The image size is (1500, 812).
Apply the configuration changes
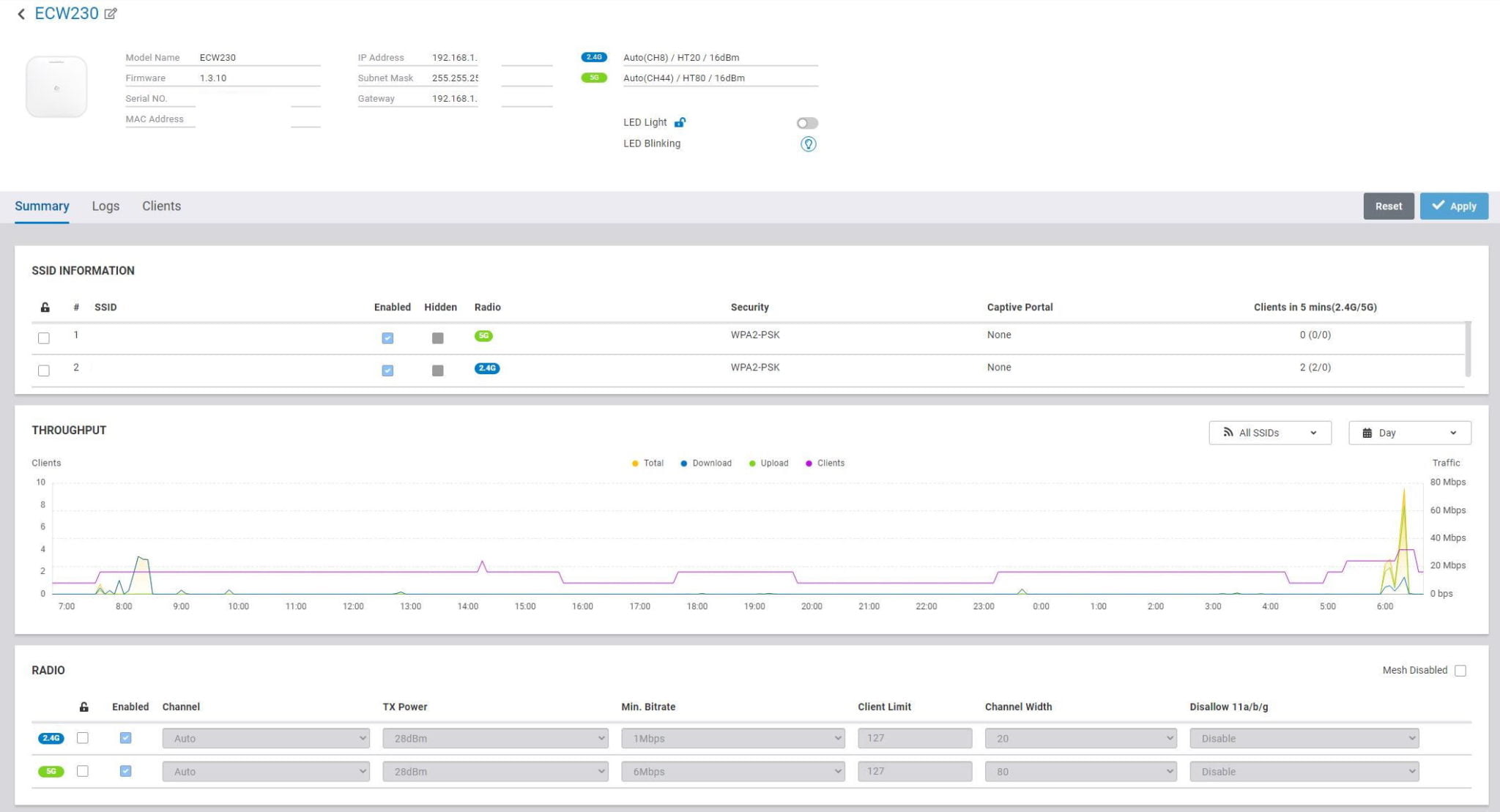[1454, 206]
